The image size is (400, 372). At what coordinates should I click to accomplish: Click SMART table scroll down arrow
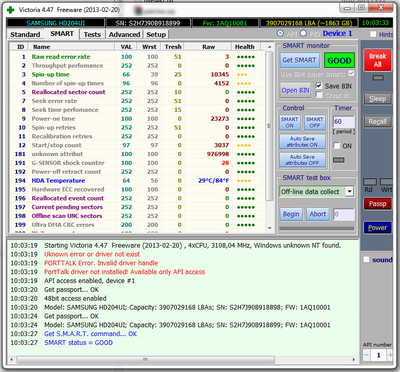pyautogui.click(x=269, y=229)
